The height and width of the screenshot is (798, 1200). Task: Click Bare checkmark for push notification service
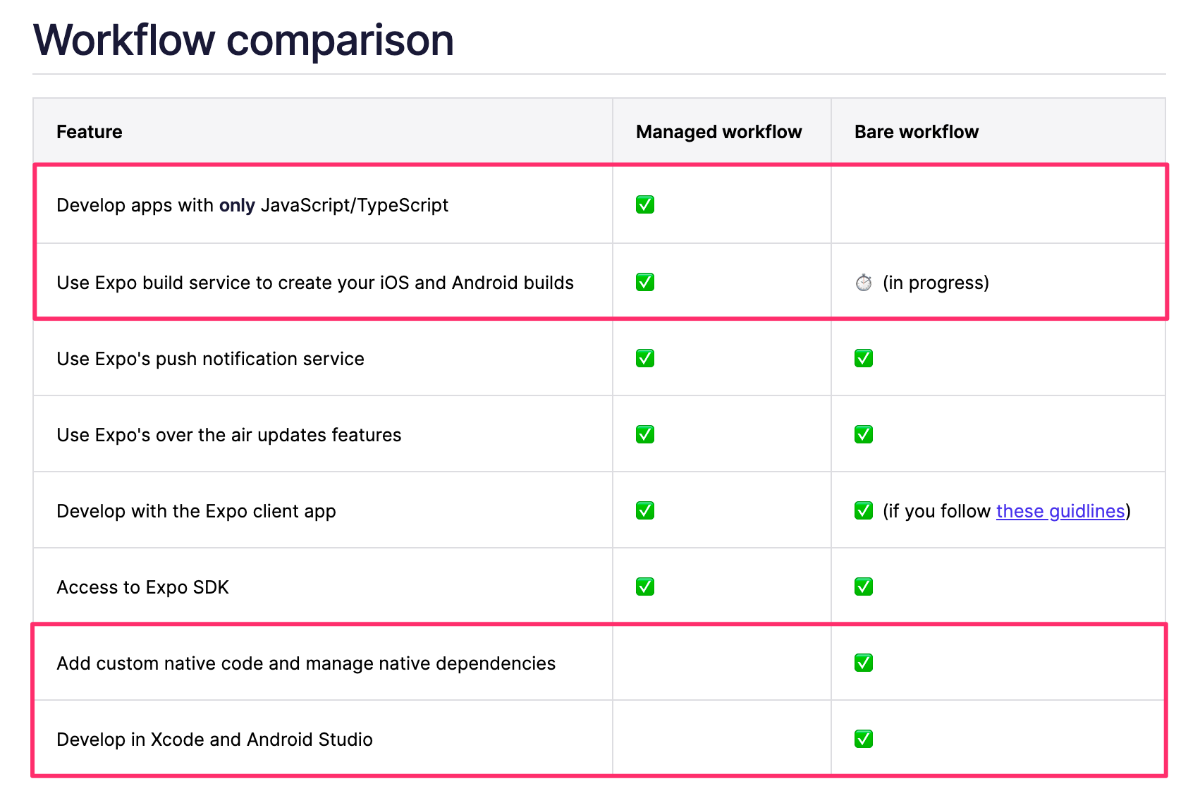point(864,358)
